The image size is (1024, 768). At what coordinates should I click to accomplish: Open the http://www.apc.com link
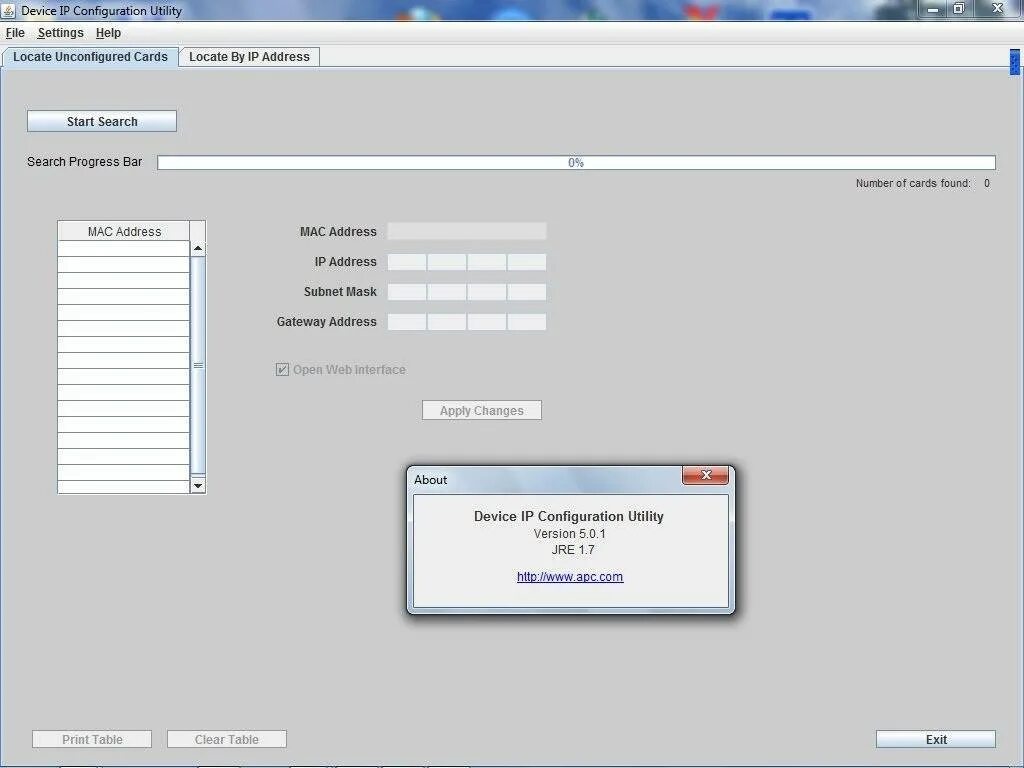click(570, 577)
